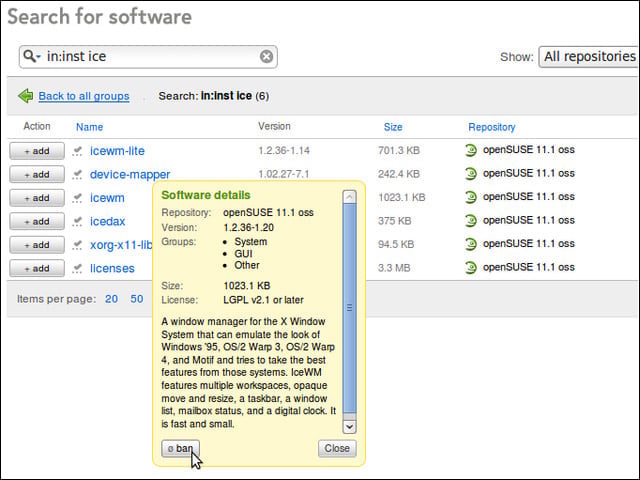Click the Software details scrollbar thumb
The image size is (640, 480).
coord(349,308)
